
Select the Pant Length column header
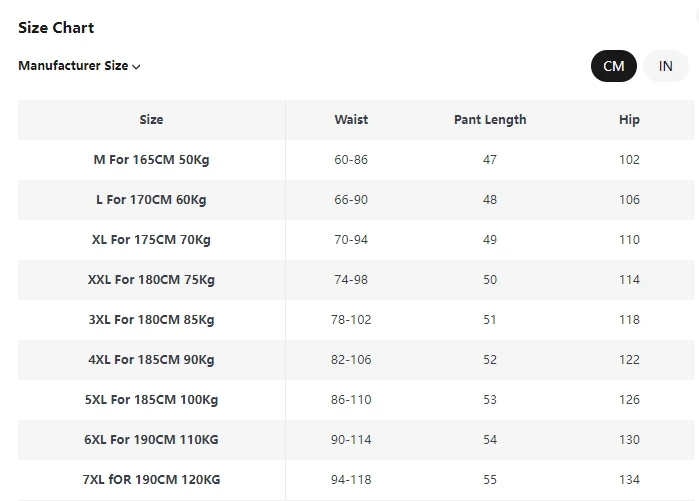coord(490,120)
